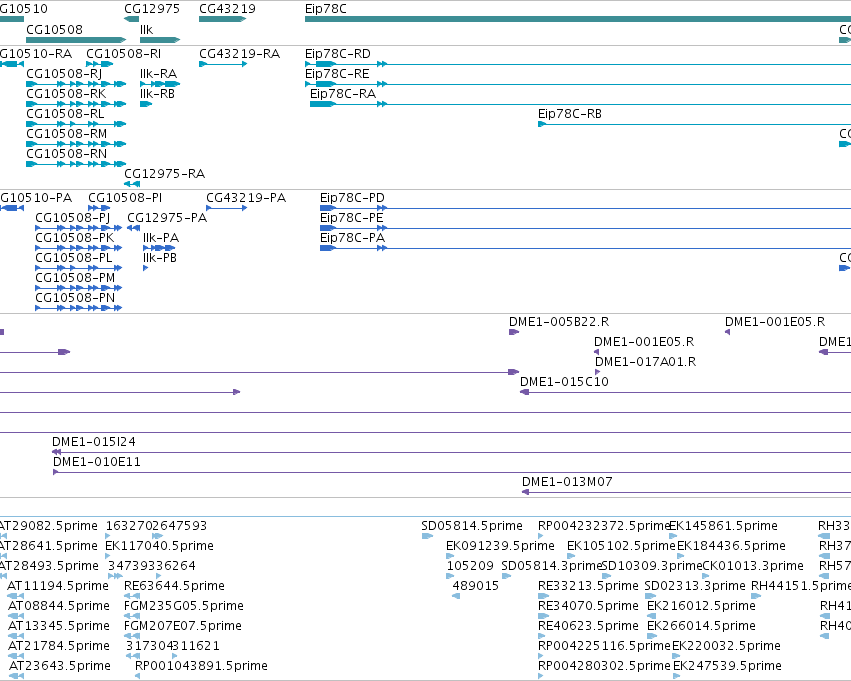Open the CG10508-RI transcript label
This screenshot has width=851, height=681.
(x=124, y=54)
